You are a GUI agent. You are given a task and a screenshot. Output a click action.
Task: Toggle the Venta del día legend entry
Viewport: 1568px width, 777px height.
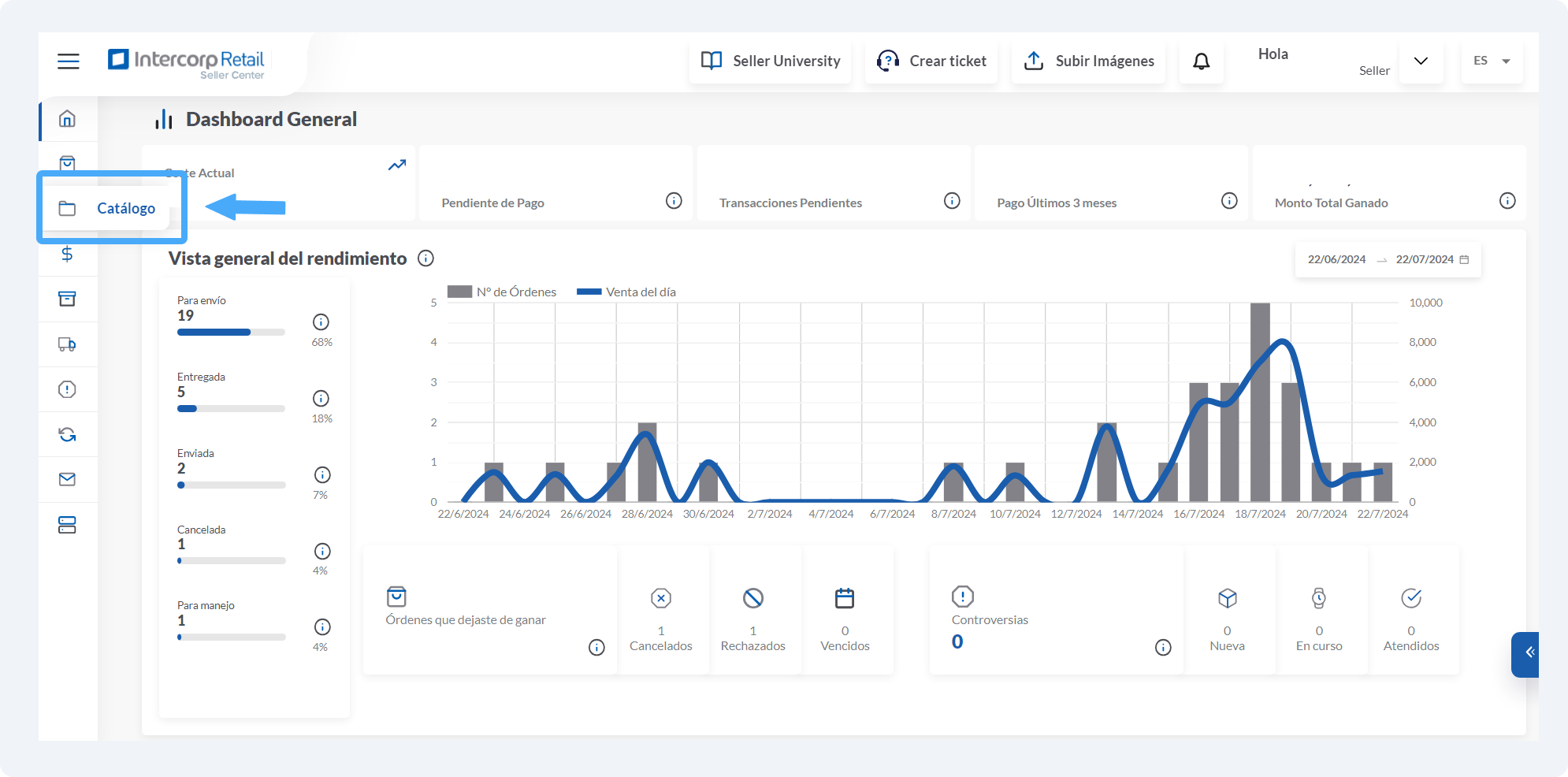click(x=626, y=292)
